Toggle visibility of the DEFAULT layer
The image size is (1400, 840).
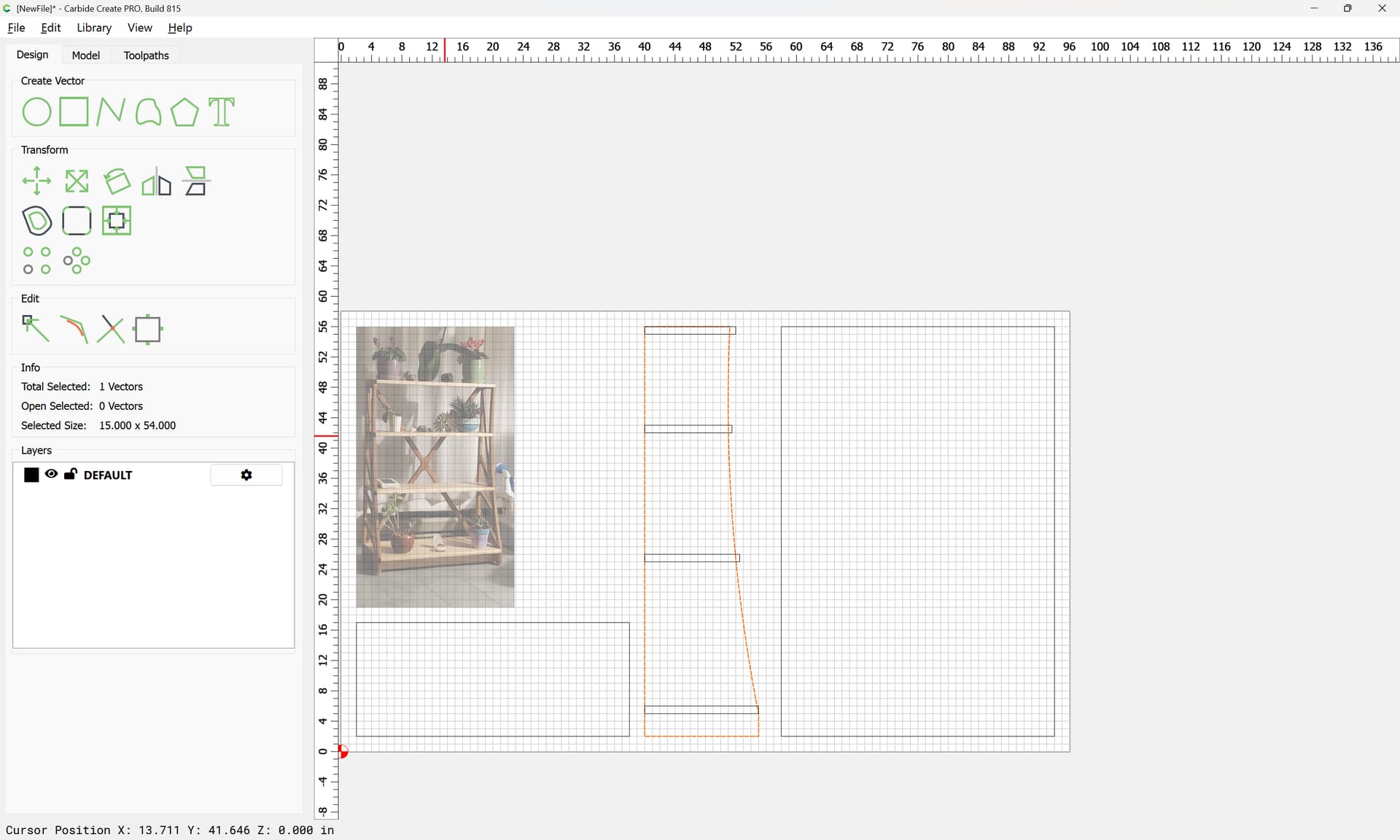point(51,474)
